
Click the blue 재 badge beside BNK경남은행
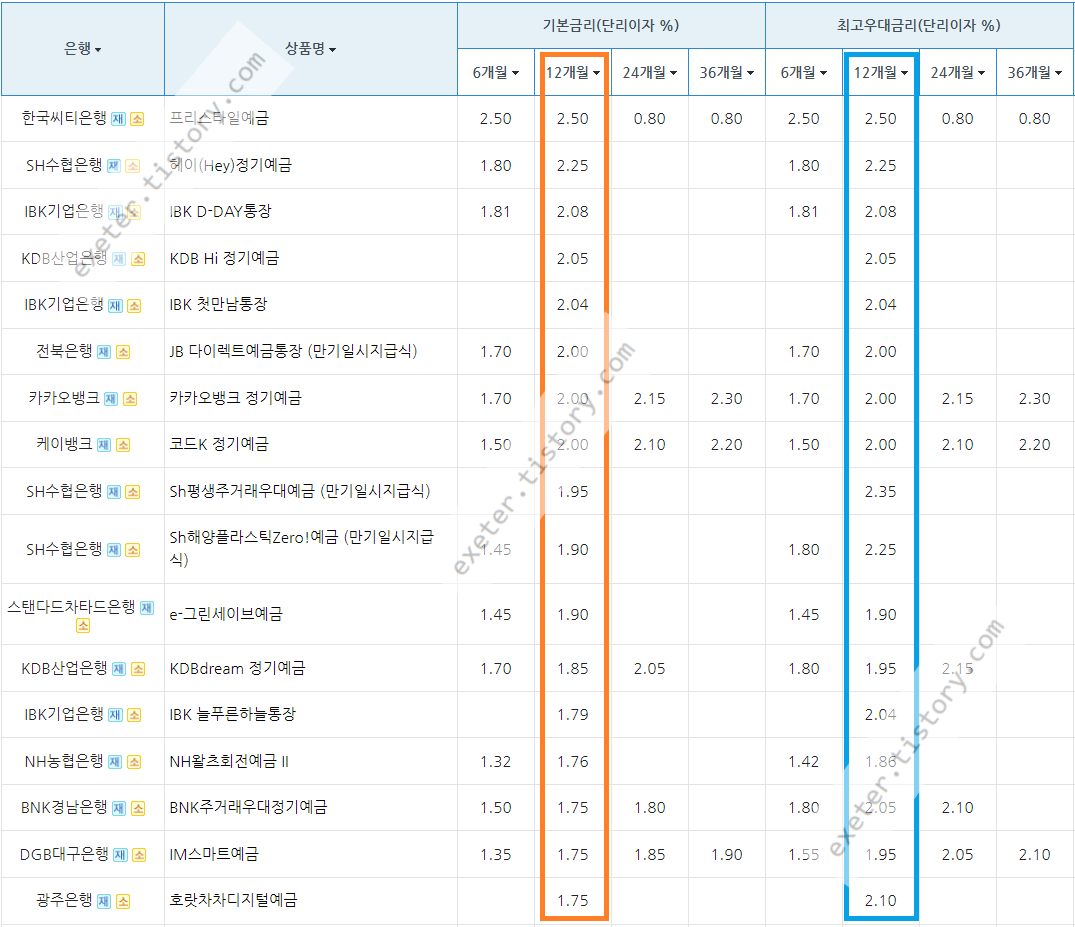point(119,808)
